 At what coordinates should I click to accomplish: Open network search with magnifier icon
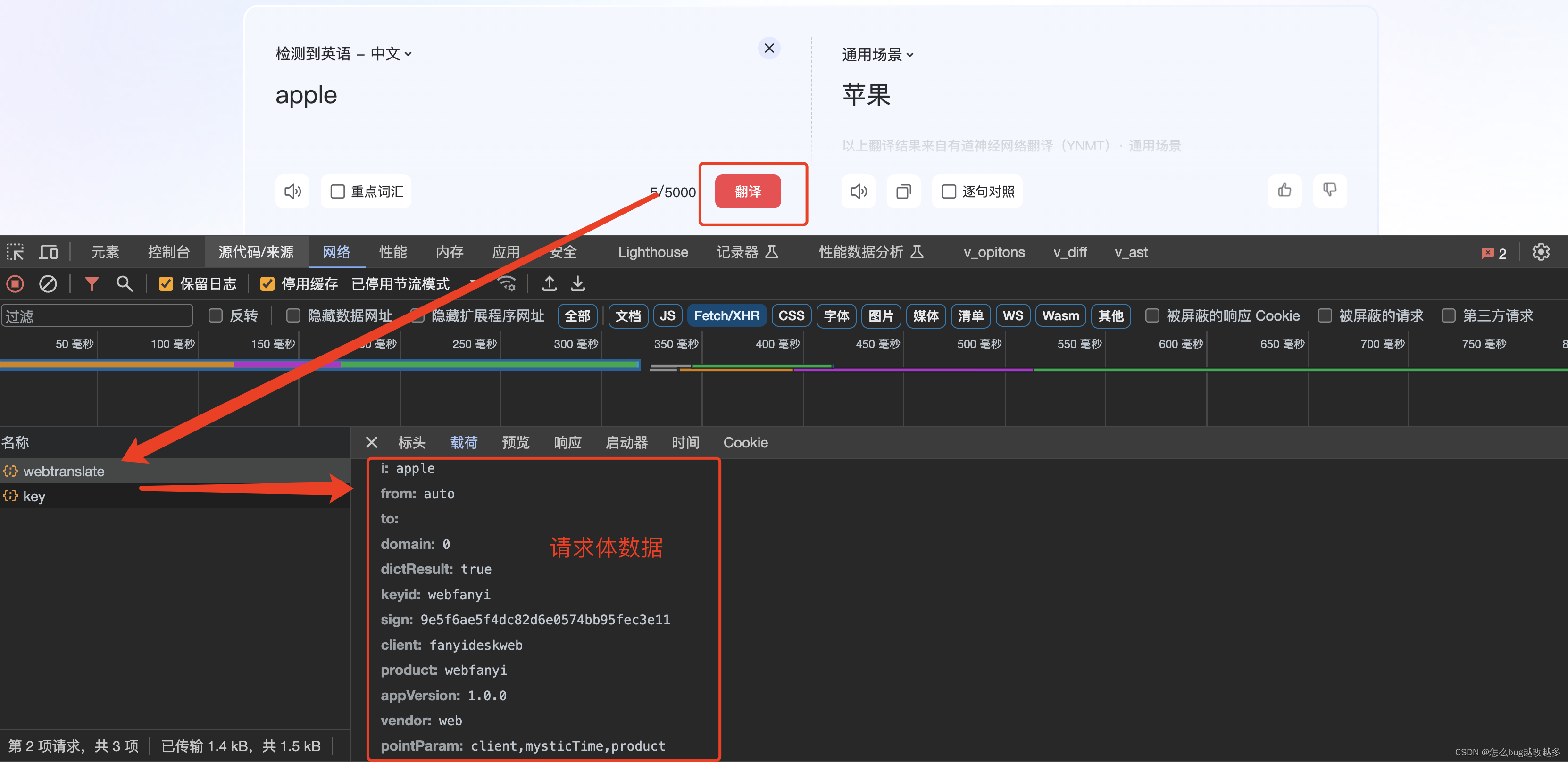(x=124, y=283)
